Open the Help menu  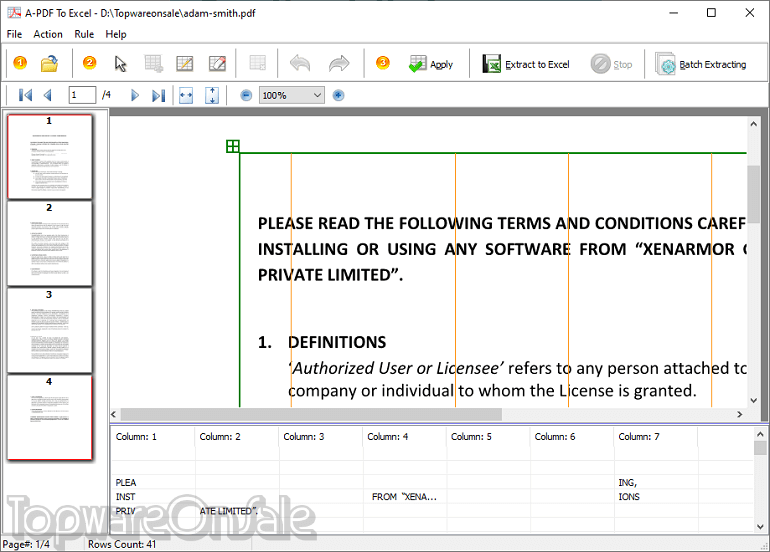(116, 34)
